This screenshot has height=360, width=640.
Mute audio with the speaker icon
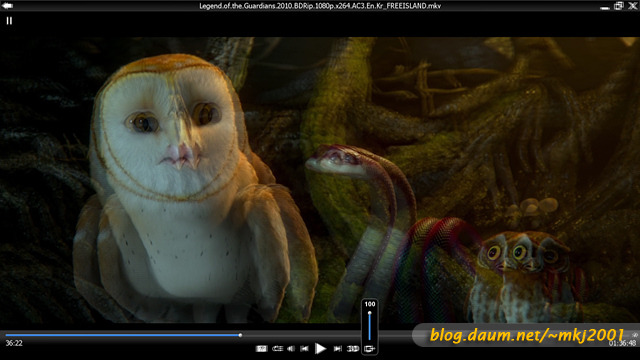tap(291, 349)
